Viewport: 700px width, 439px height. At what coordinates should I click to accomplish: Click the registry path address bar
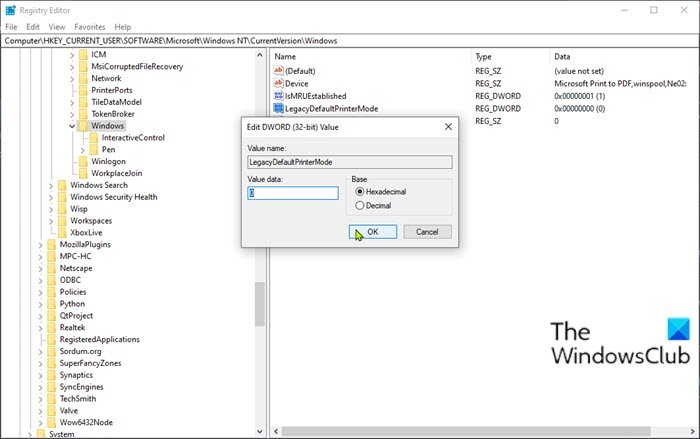coord(350,41)
